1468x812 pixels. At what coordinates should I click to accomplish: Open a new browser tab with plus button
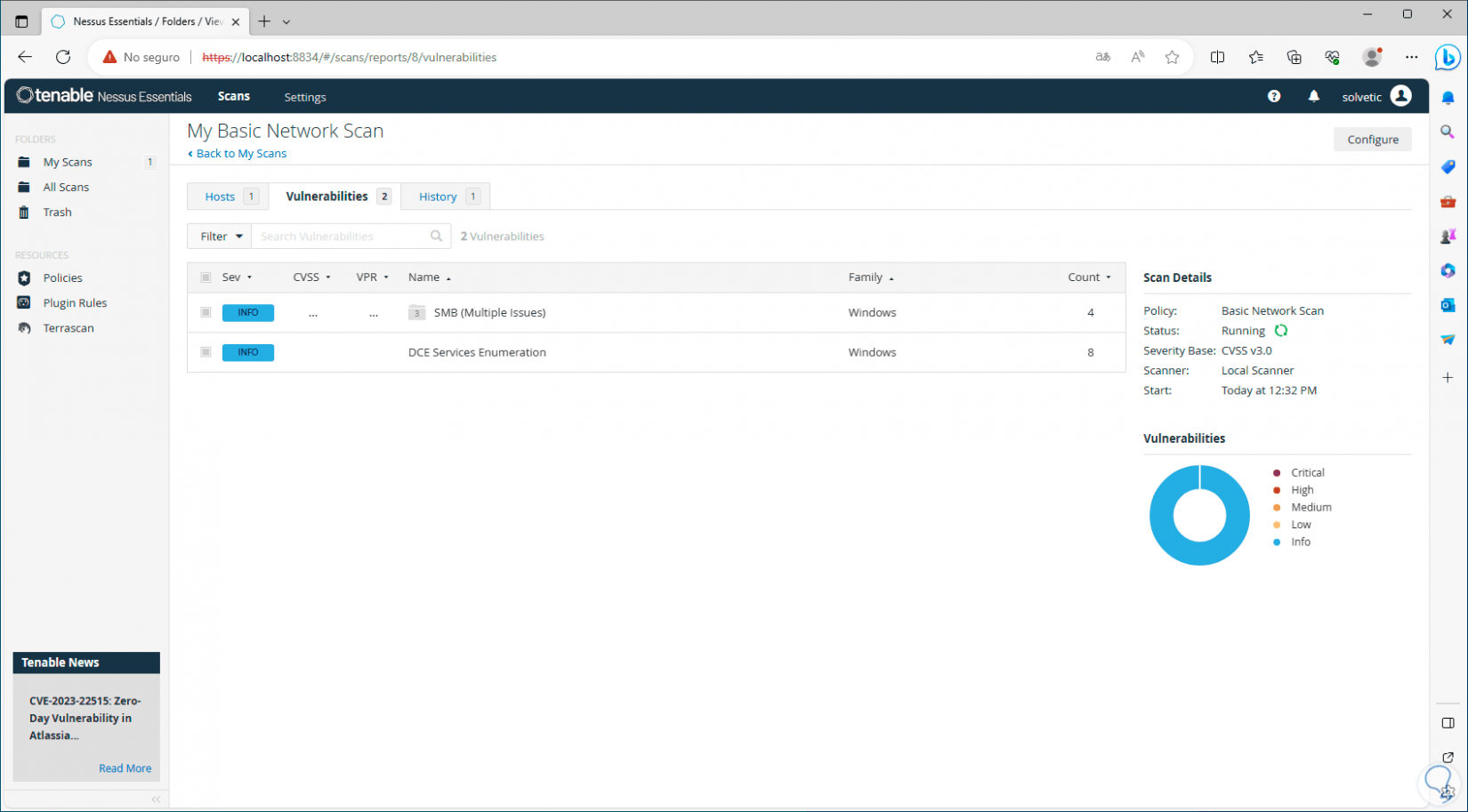click(x=264, y=21)
